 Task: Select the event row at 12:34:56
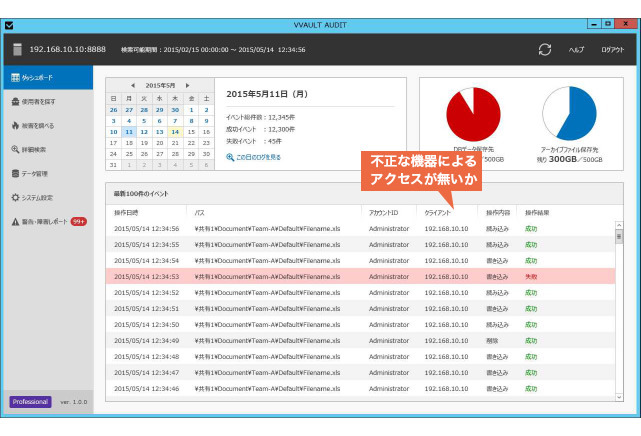coord(360,228)
